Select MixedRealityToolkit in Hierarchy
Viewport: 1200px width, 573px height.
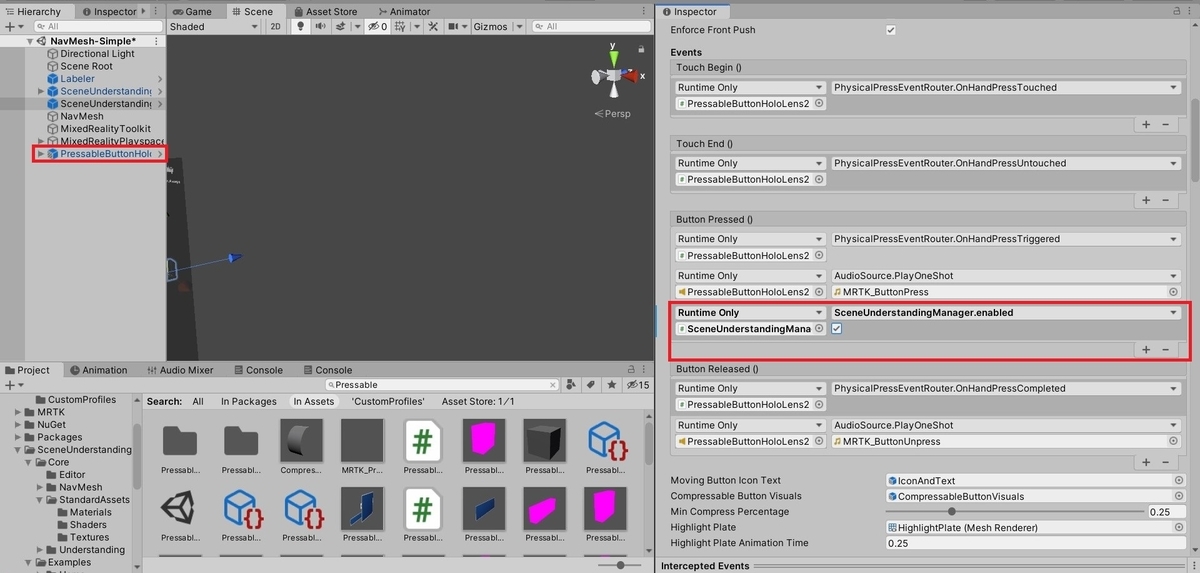tap(105, 129)
